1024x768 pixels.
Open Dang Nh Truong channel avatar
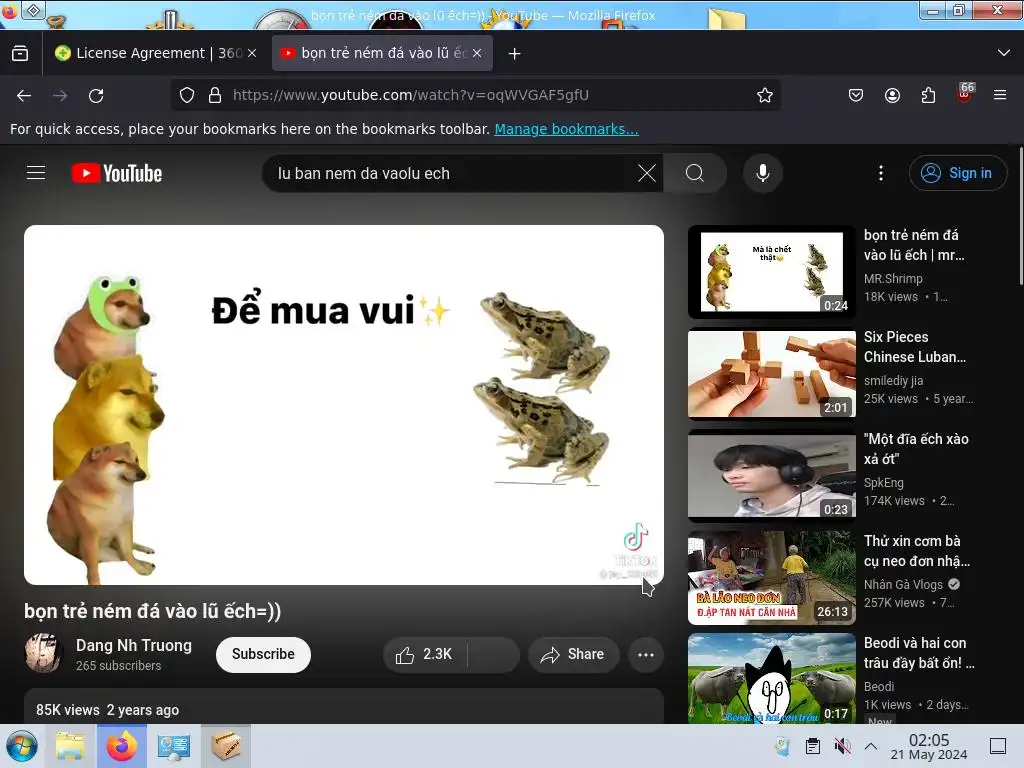(44, 653)
